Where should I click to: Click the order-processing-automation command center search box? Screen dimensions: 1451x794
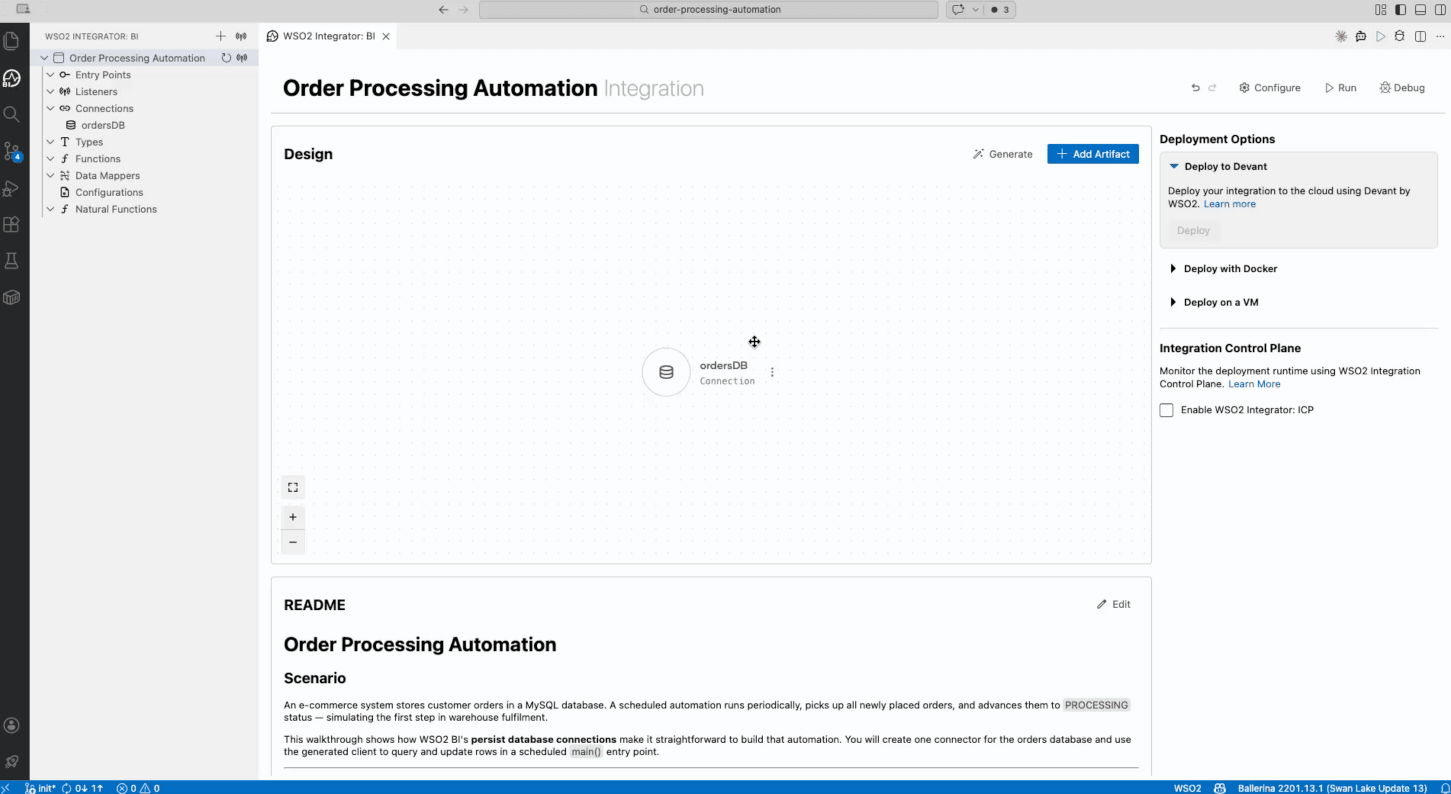click(x=709, y=10)
